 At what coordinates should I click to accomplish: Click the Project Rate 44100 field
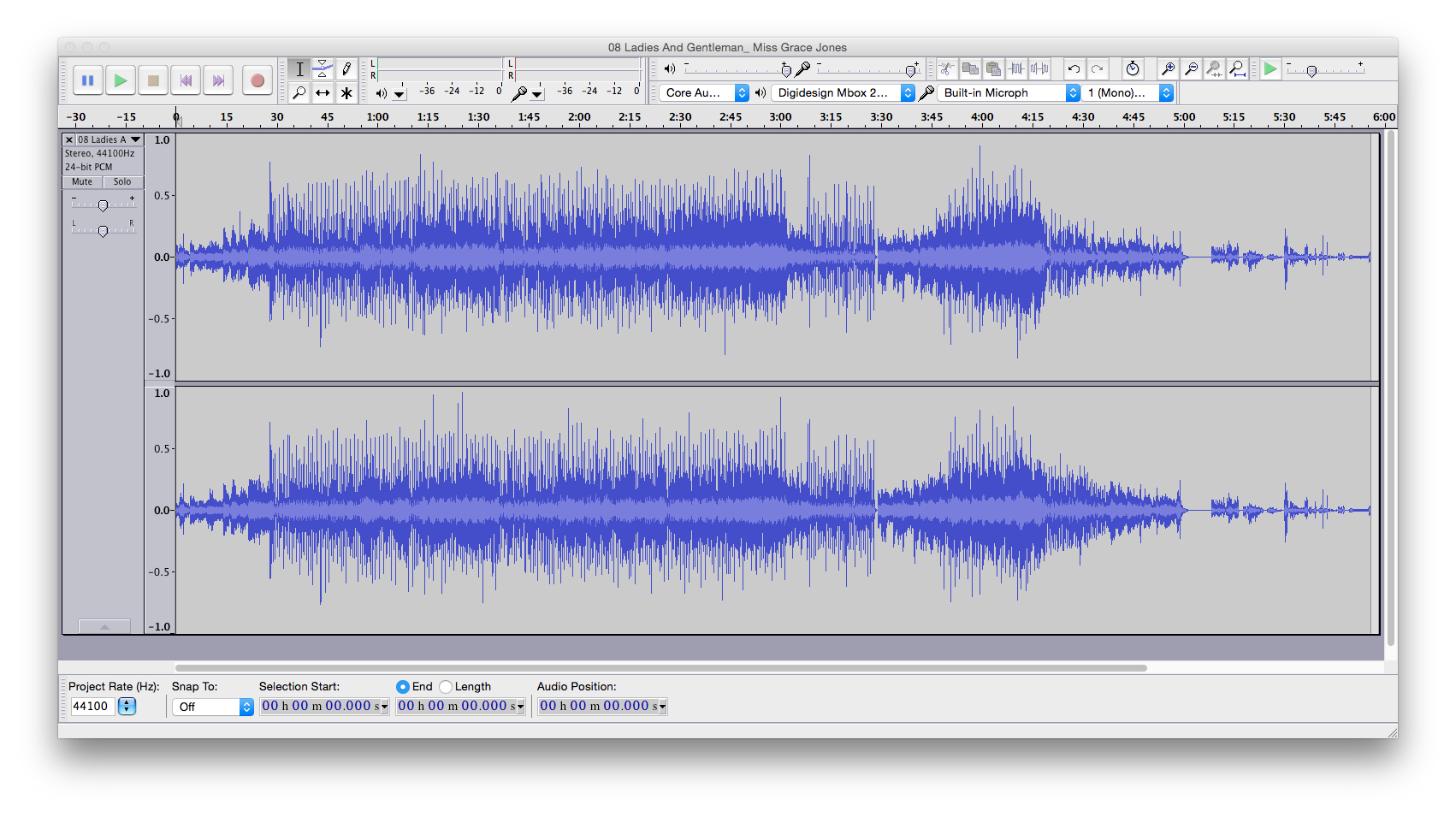point(92,707)
